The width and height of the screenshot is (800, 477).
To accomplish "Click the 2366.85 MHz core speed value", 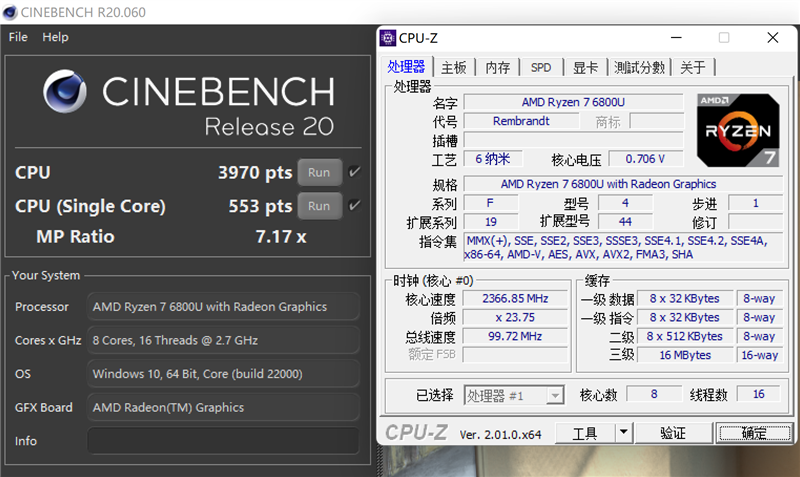I will coord(515,298).
